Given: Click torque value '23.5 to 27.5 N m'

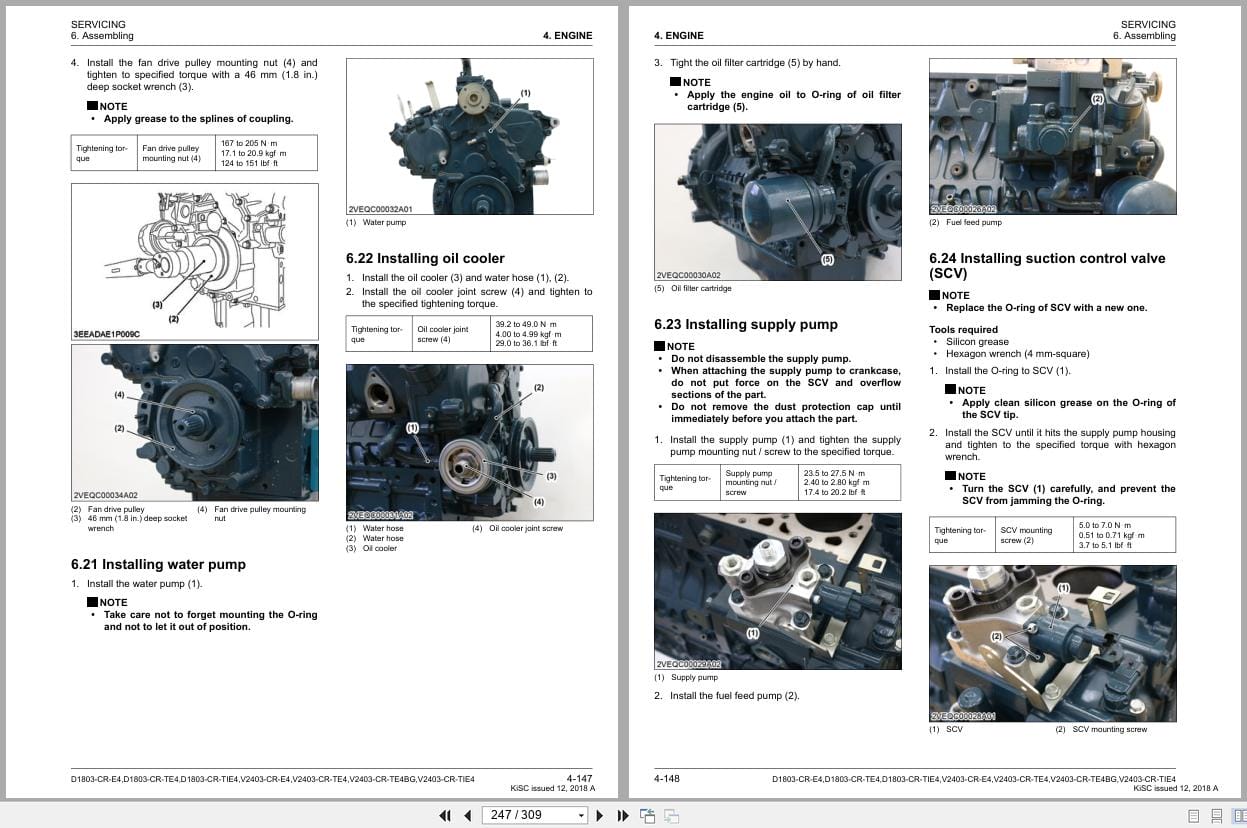Looking at the screenshot, I should pyautogui.click(x=835, y=472).
